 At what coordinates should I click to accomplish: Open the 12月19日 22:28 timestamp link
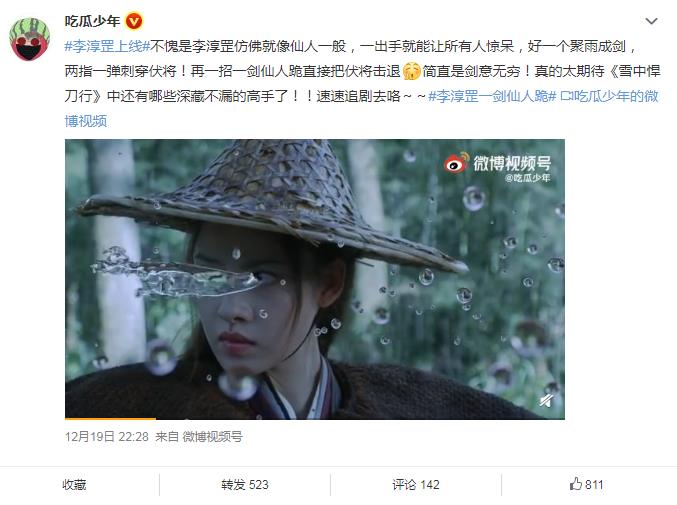pos(107,436)
